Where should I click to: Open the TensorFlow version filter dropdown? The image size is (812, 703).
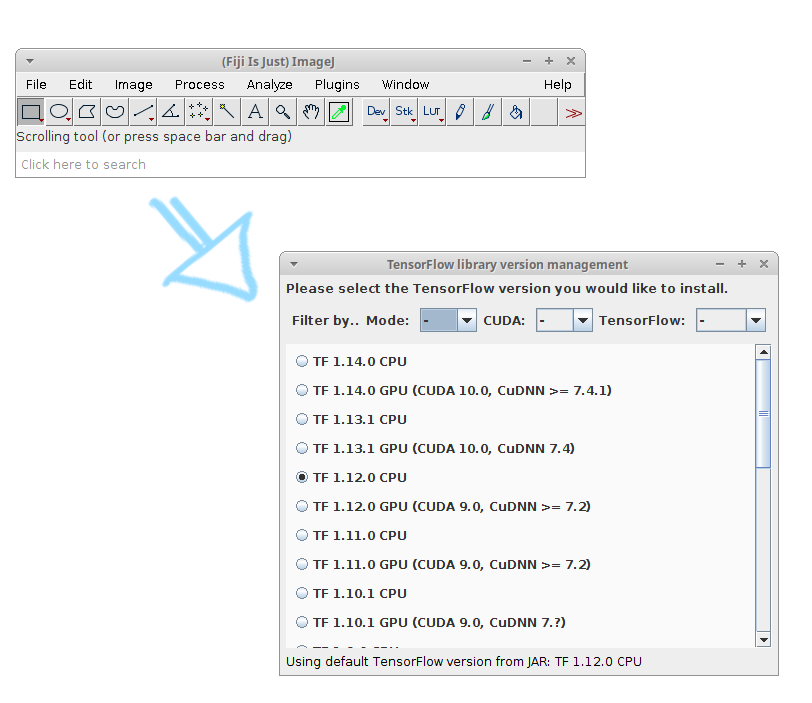[731, 320]
